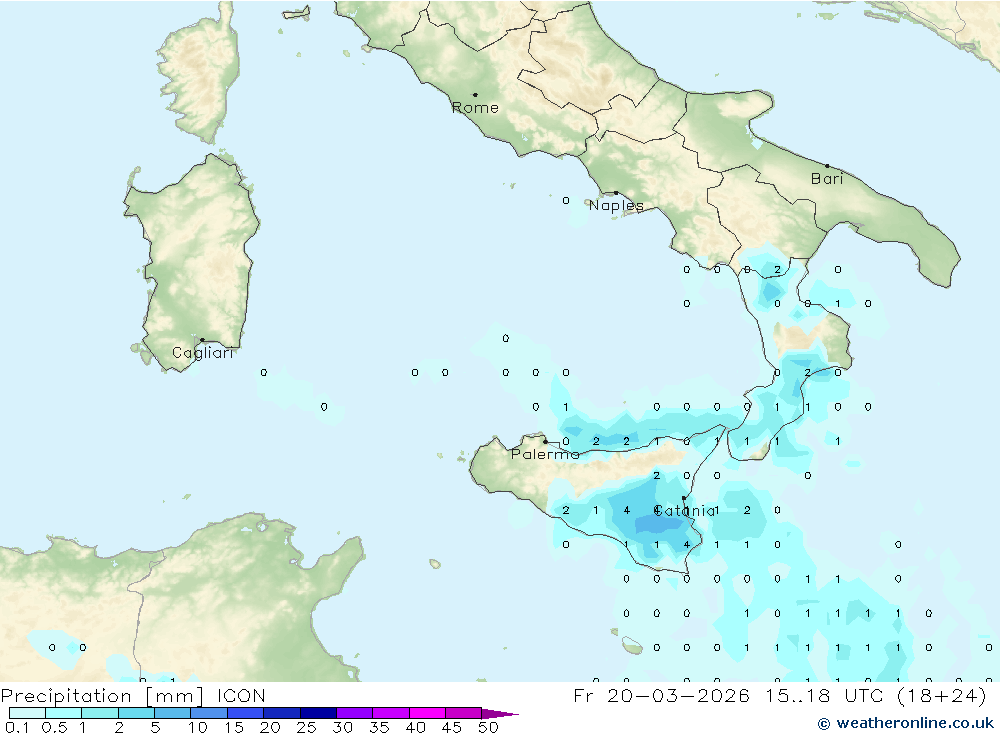
Task: Click the Naples city label
Action: point(616,205)
